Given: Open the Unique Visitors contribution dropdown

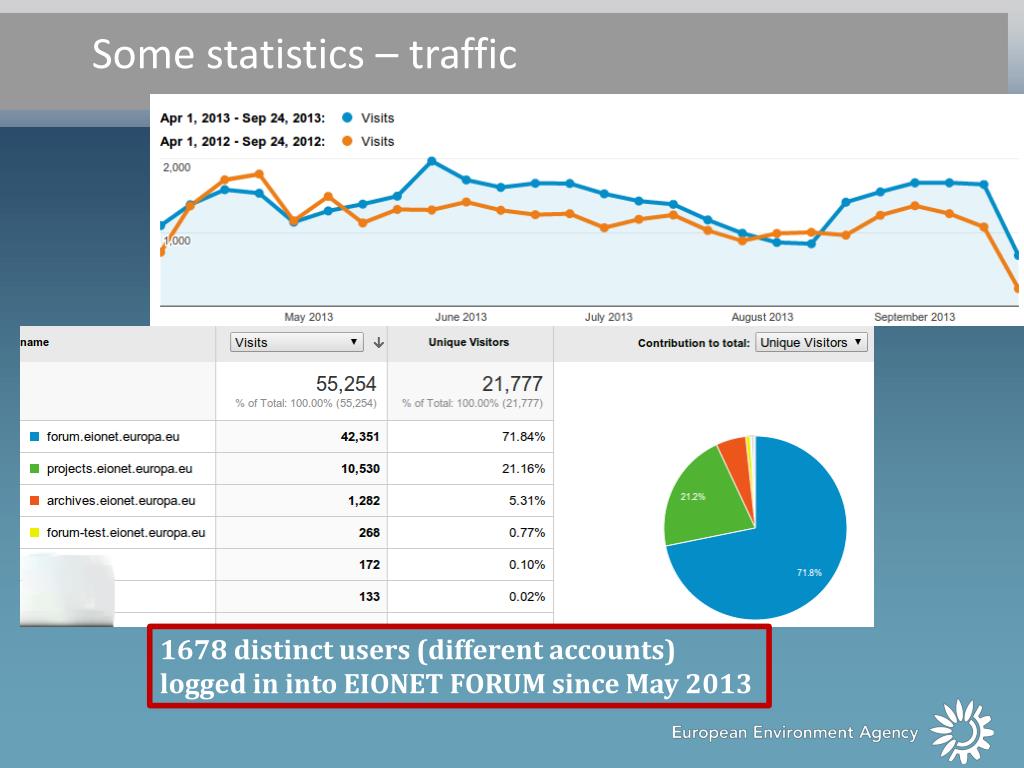Looking at the screenshot, I should pos(811,342).
